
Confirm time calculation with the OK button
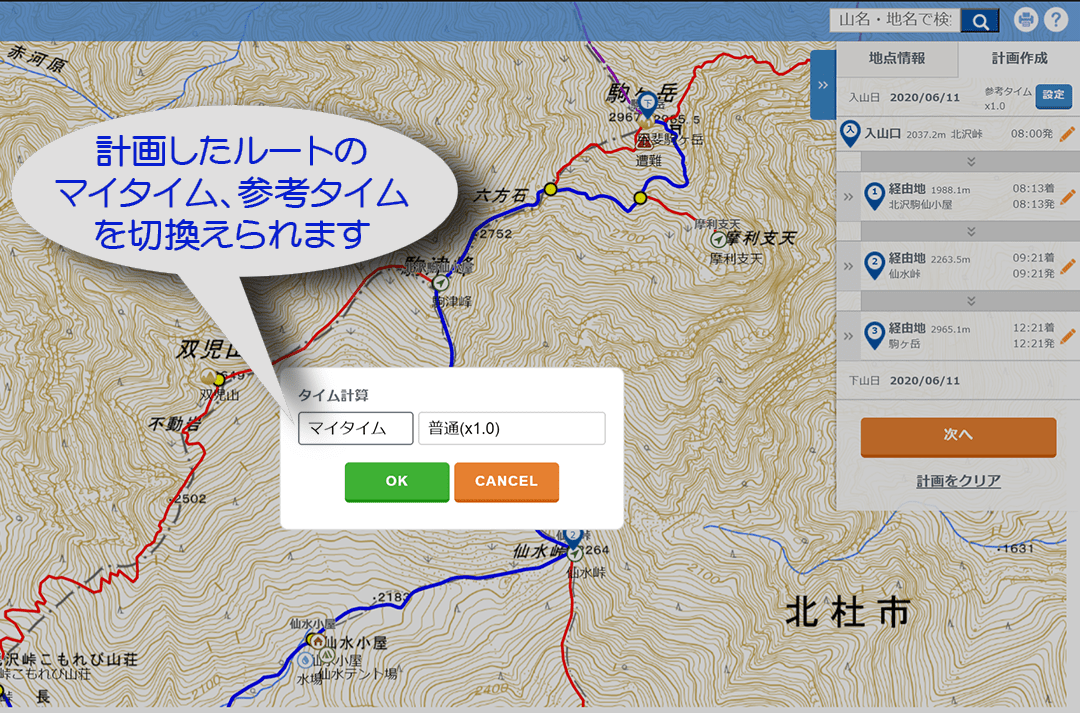[396, 481]
